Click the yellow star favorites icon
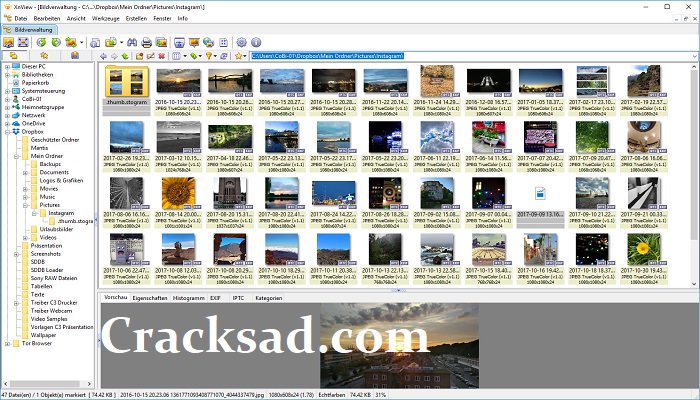The height and width of the screenshot is (400, 700). tap(238, 56)
